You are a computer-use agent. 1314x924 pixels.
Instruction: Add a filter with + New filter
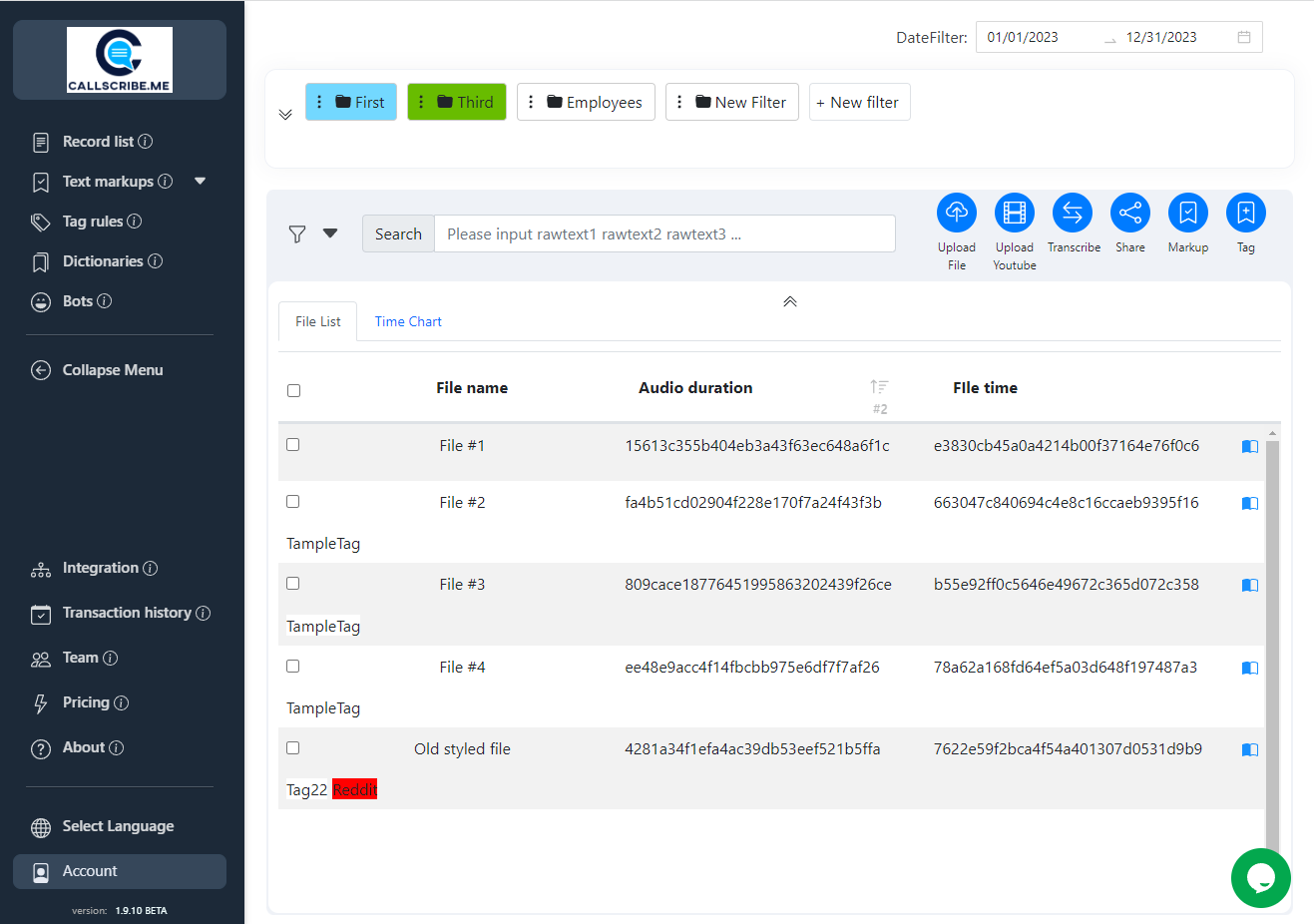tap(859, 102)
